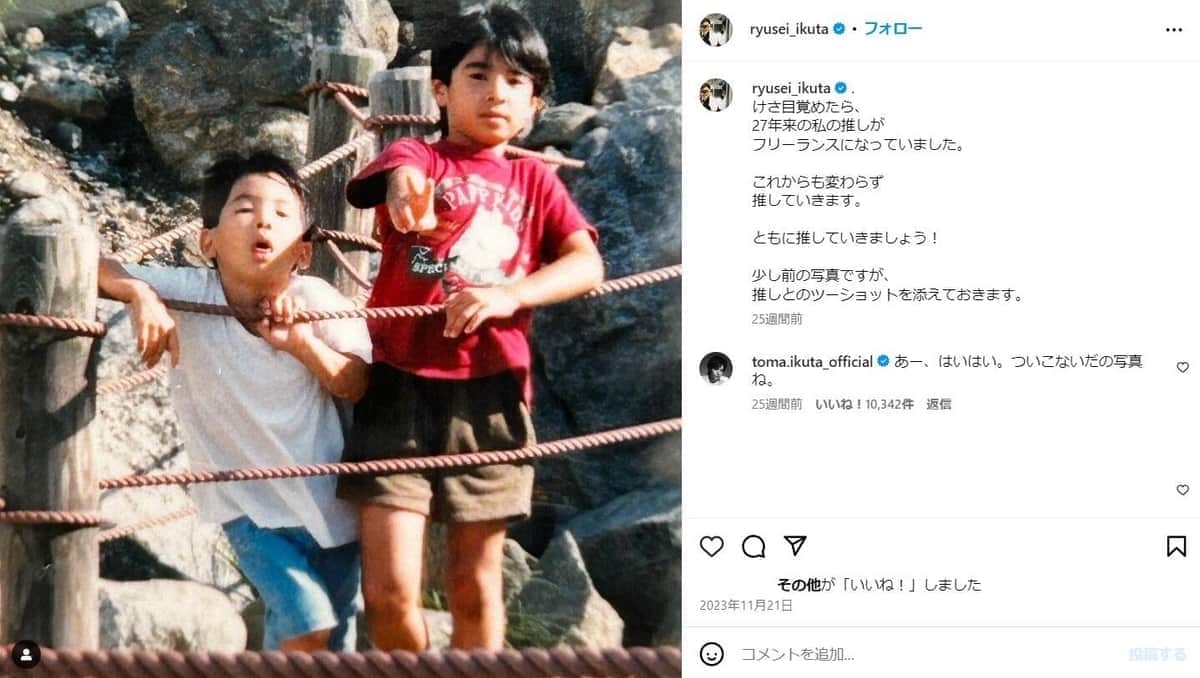The height and width of the screenshot is (678, 1200).
Task: Click the lower small comment heart
Action: [x=1182, y=490]
